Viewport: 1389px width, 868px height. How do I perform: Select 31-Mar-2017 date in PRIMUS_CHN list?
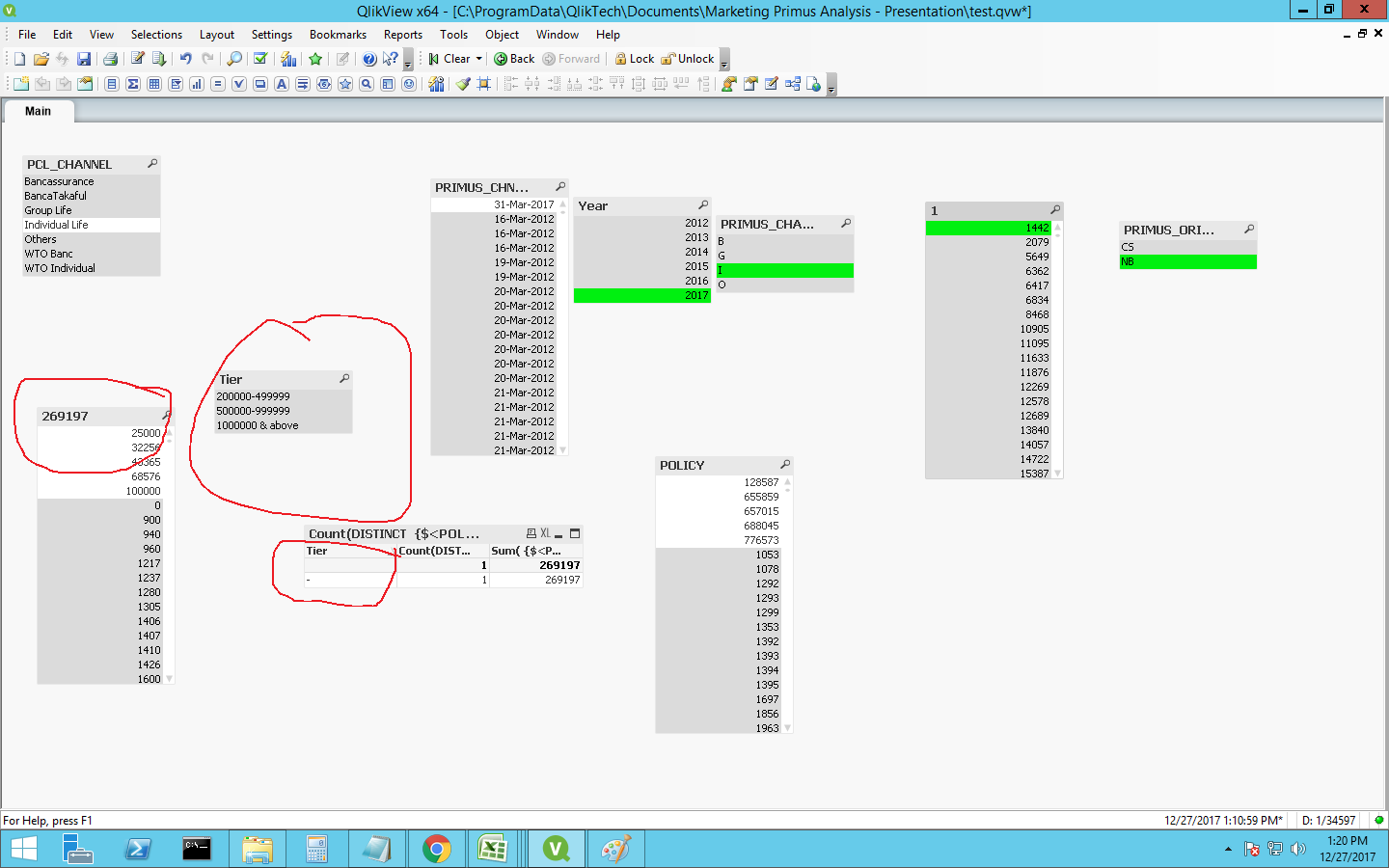pos(494,204)
